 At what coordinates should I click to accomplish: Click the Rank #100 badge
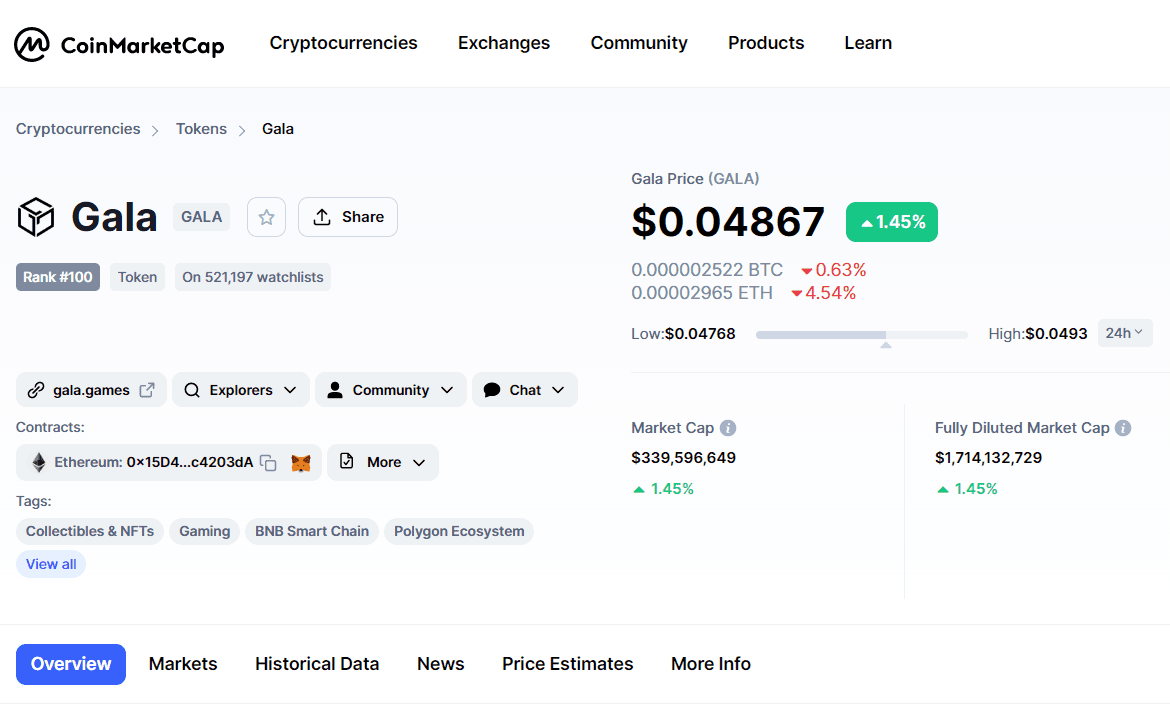point(57,277)
